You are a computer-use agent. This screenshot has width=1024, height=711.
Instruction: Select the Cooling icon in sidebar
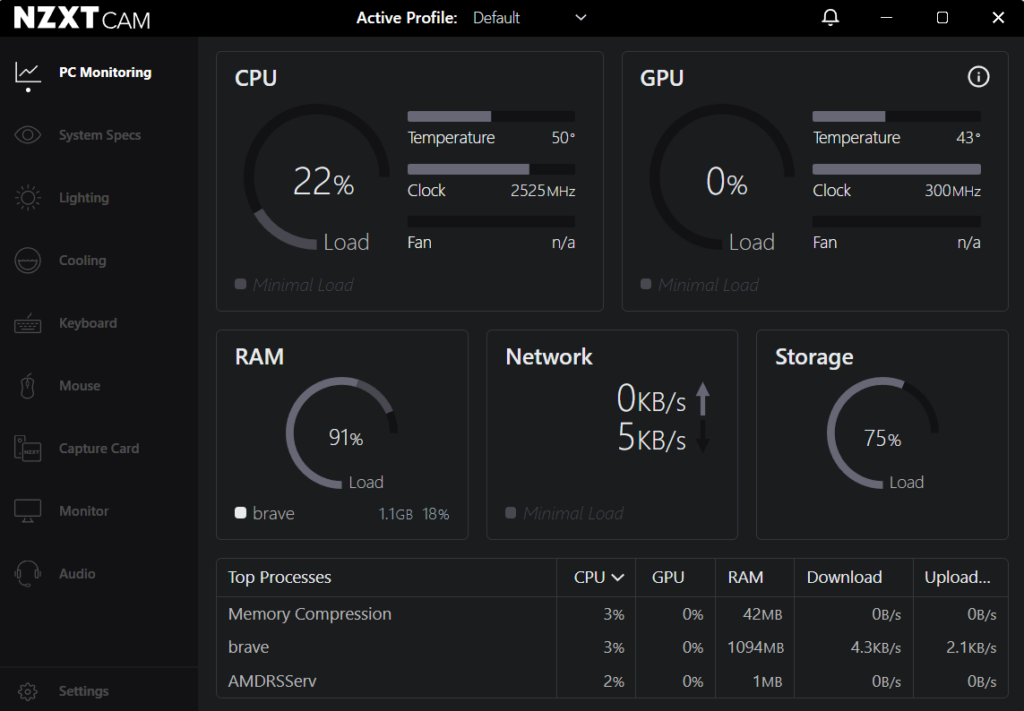tap(28, 261)
